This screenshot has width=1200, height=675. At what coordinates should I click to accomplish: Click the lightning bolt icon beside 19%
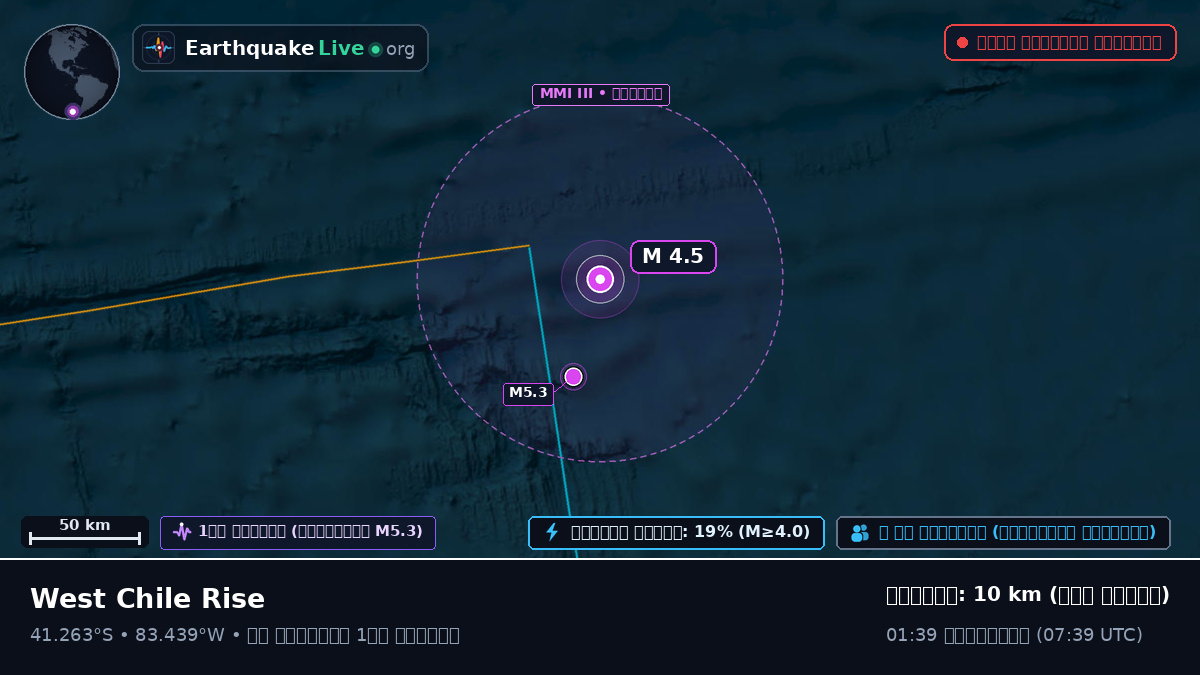pos(551,532)
